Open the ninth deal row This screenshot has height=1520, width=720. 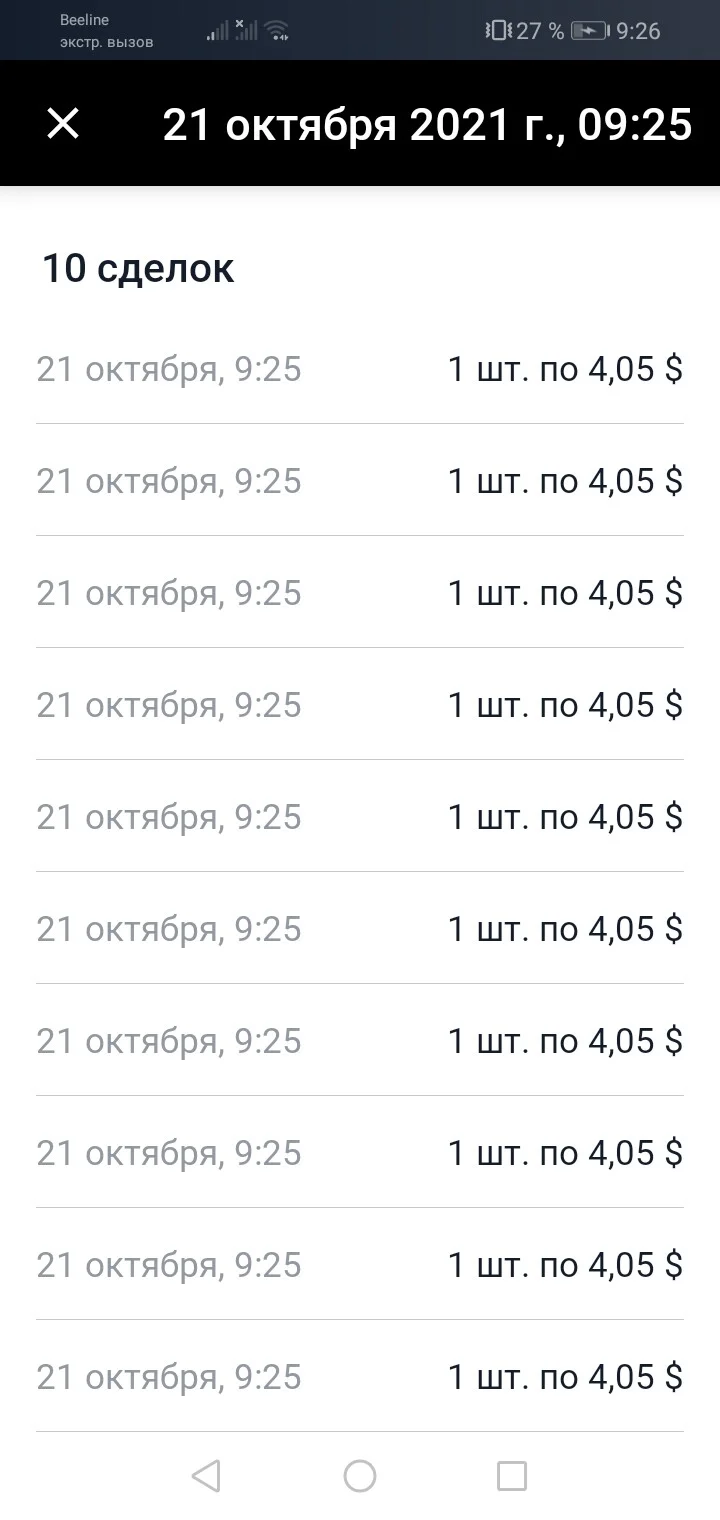tap(360, 1265)
